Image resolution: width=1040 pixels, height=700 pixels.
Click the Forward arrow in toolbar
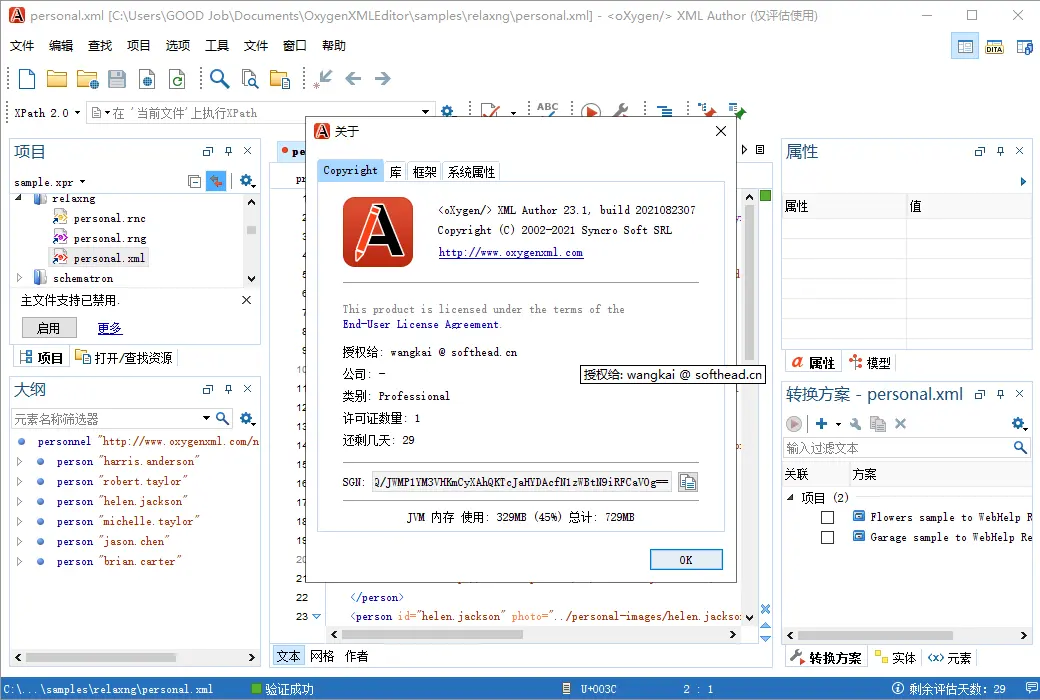[x=383, y=79]
